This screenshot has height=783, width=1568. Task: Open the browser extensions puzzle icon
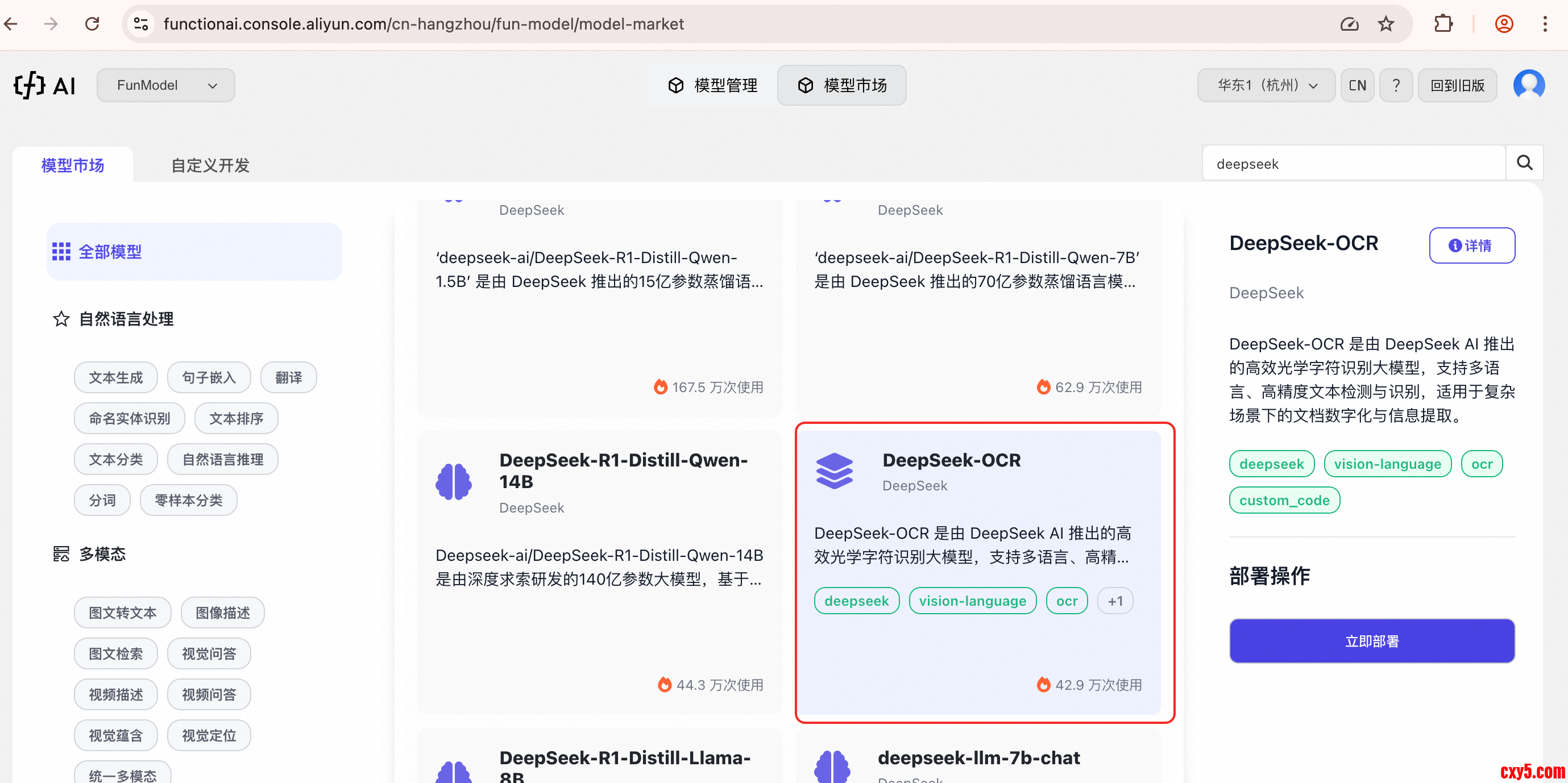click(x=1443, y=24)
